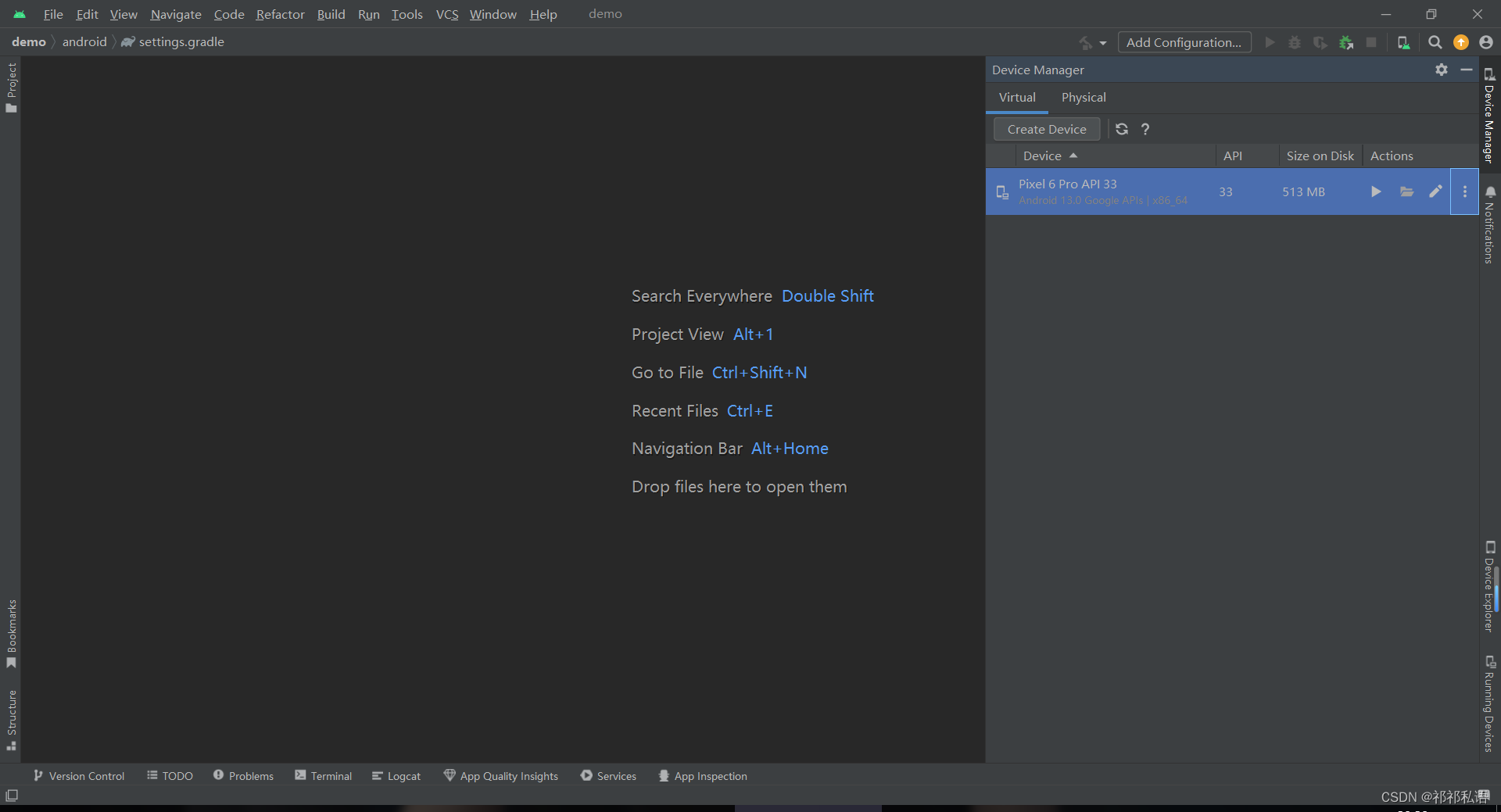Toggle the Project tool window
Image resolution: width=1501 pixels, height=812 pixels.
11,87
